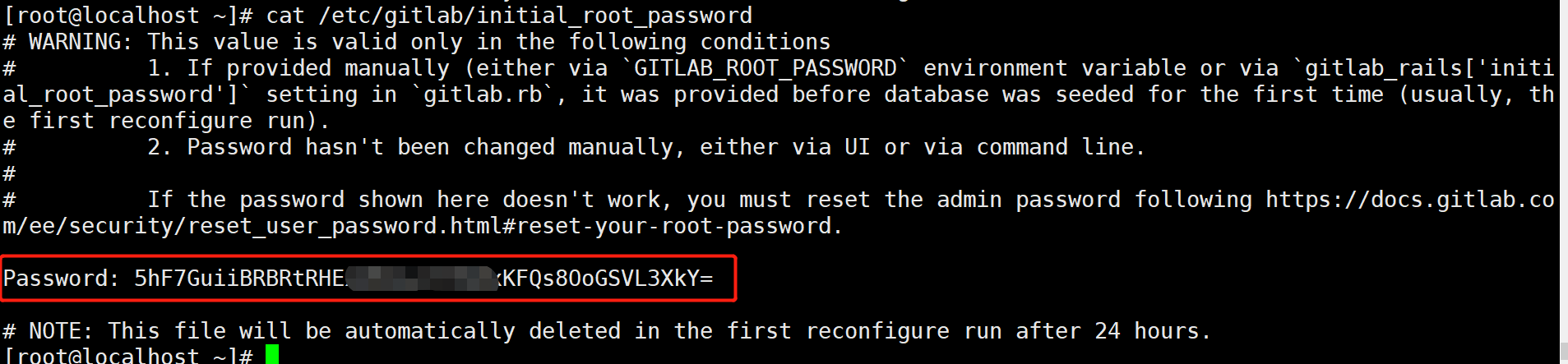
Task: Click the green terminal cursor block
Action: click(272, 355)
